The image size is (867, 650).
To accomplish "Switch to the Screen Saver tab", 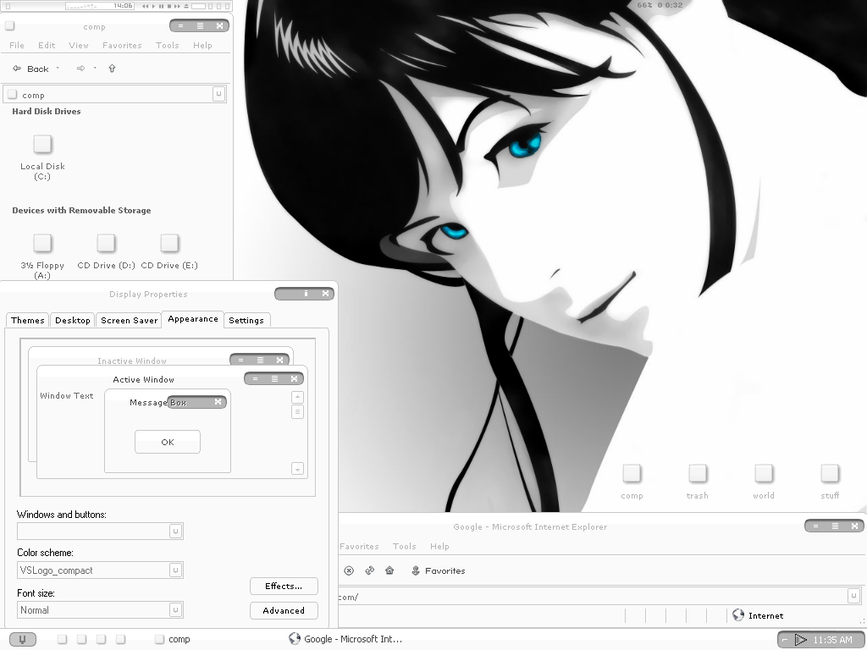I will [129, 321].
